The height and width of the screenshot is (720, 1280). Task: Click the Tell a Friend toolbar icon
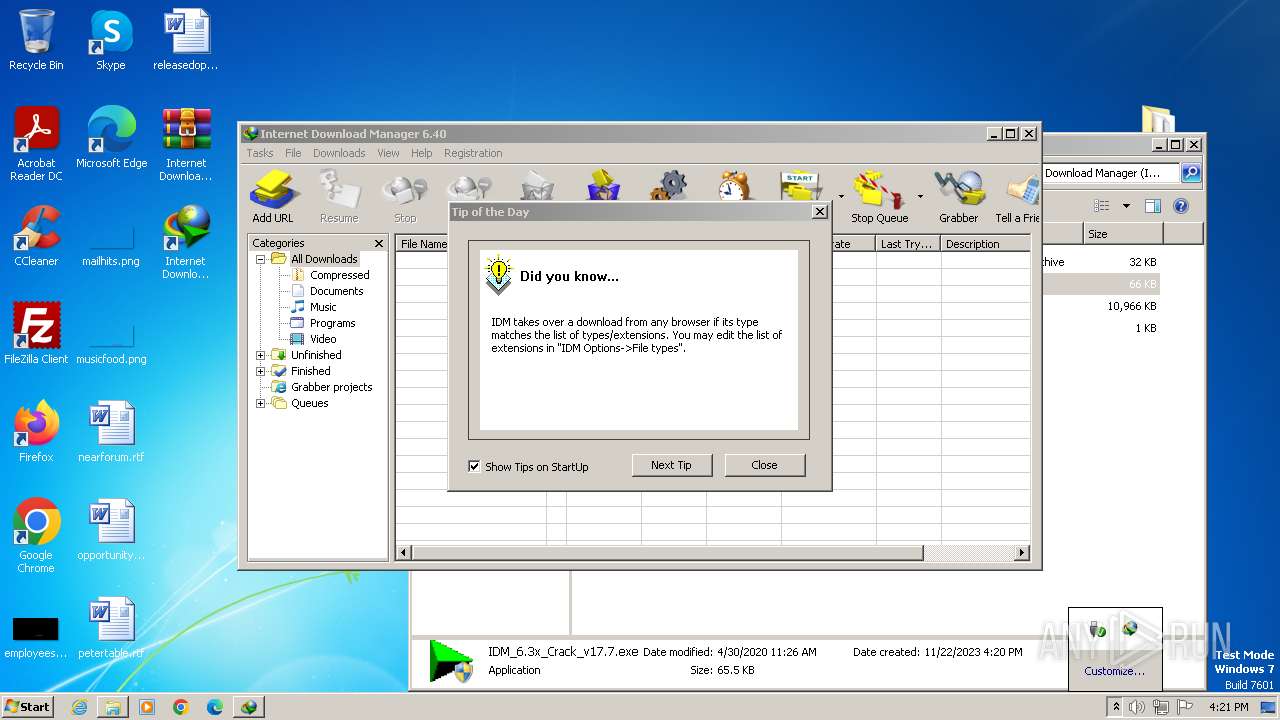[x=1017, y=196]
